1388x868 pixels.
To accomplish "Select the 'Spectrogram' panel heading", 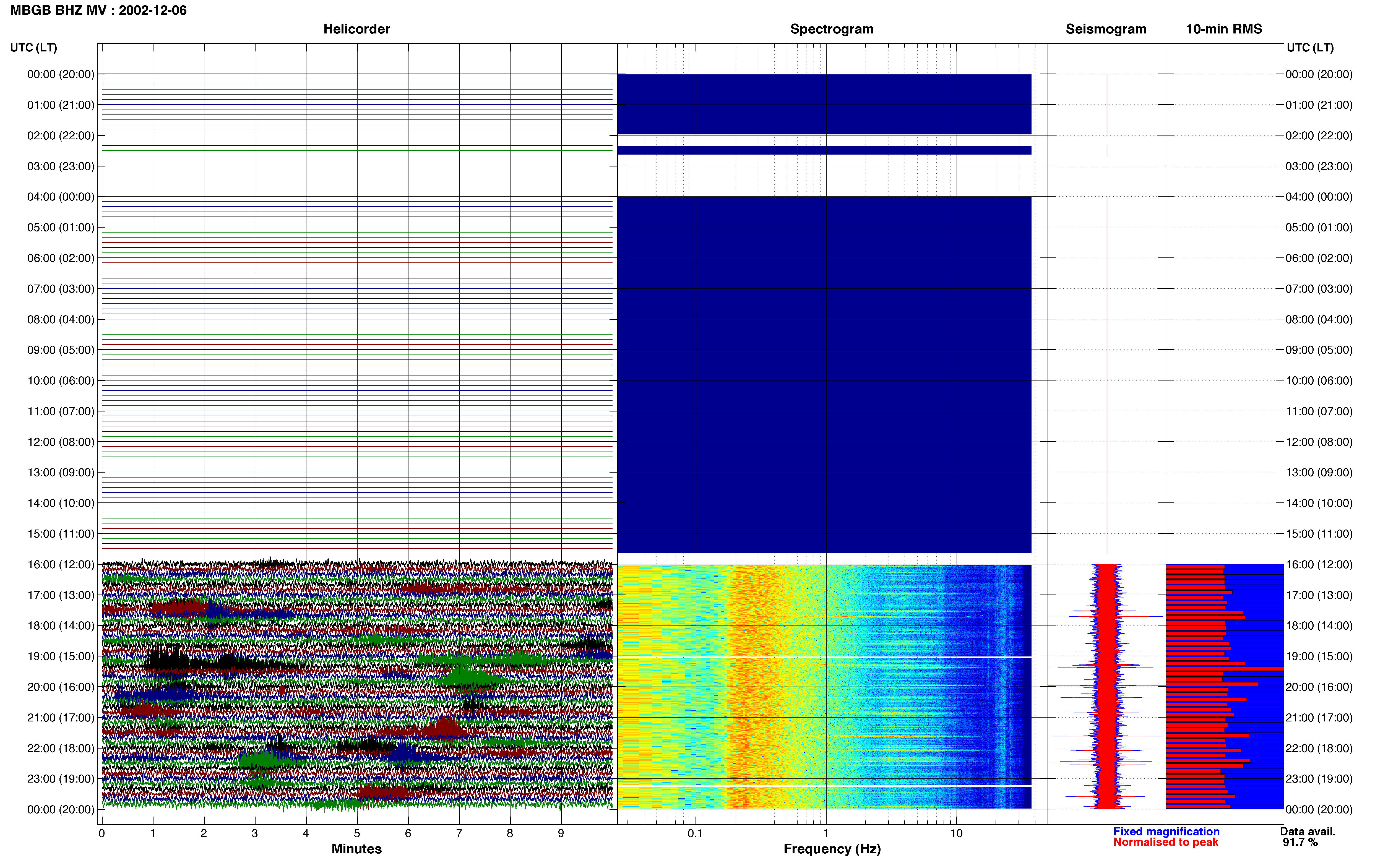I will pos(832,29).
